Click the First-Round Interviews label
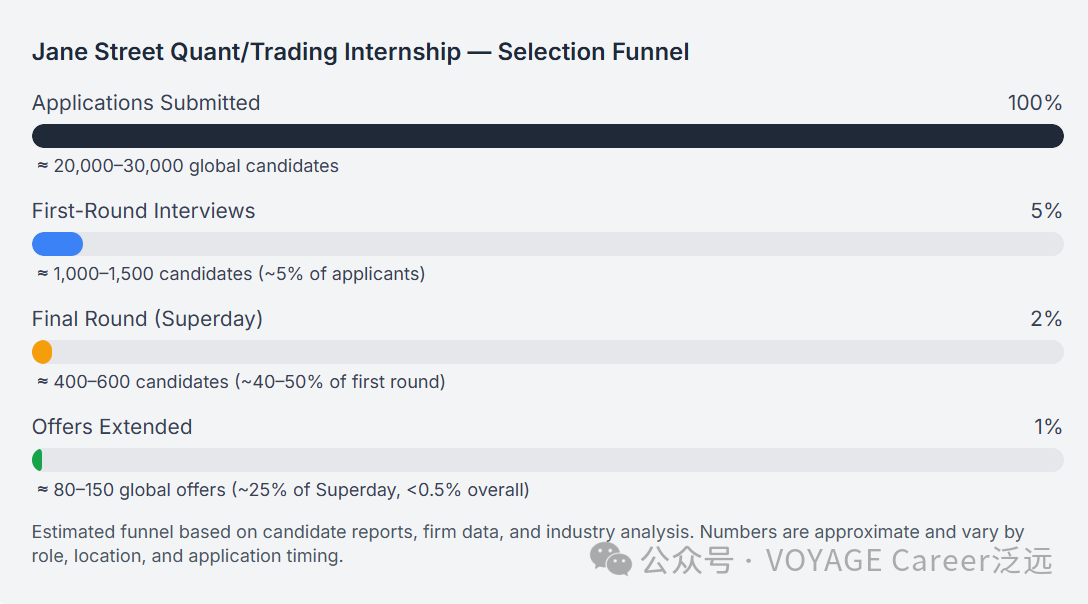This screenshot has width=1088, height=604. click(x=143, y=211)
